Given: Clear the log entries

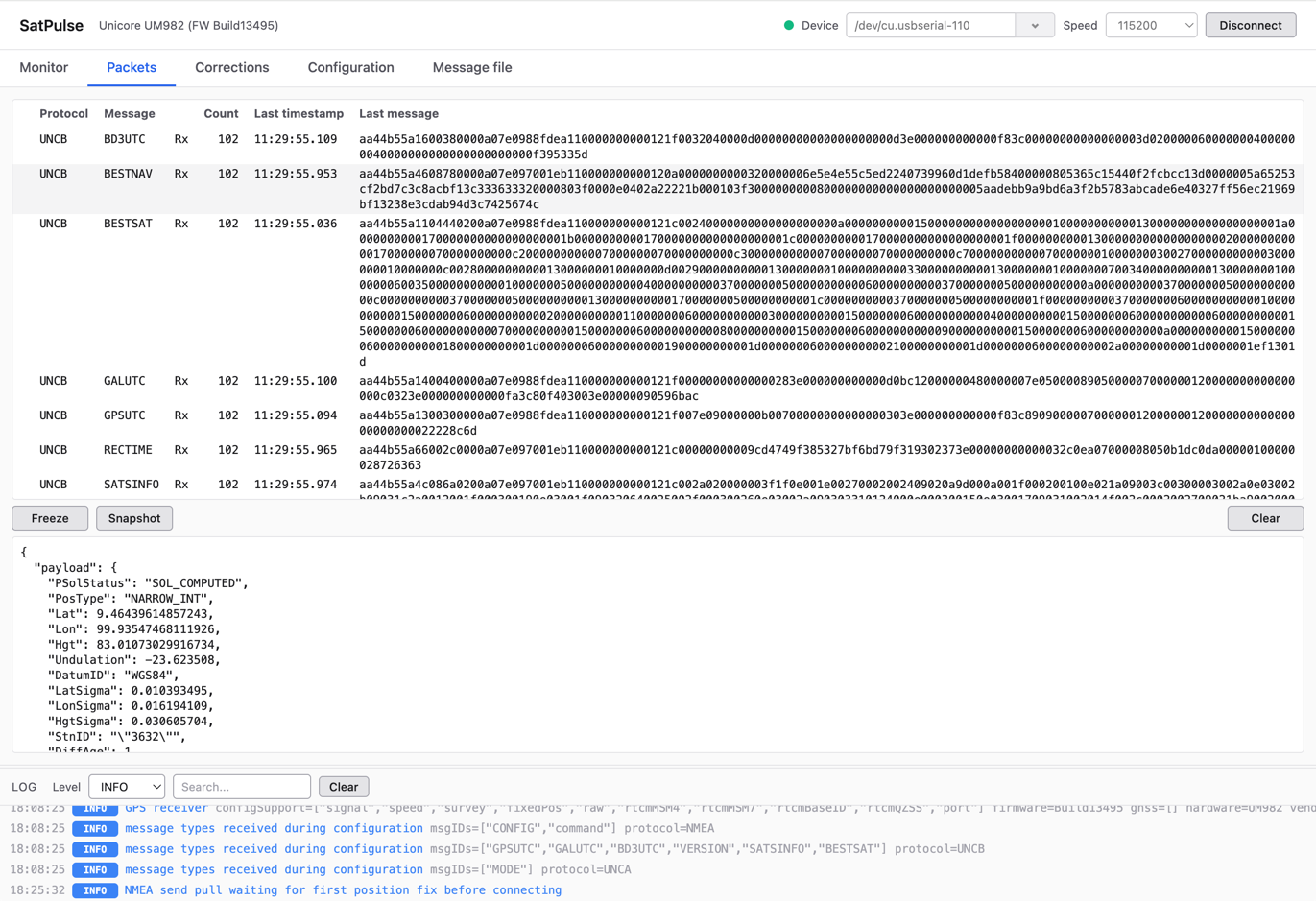Looking at the screenshot, I should click(344, 787).
